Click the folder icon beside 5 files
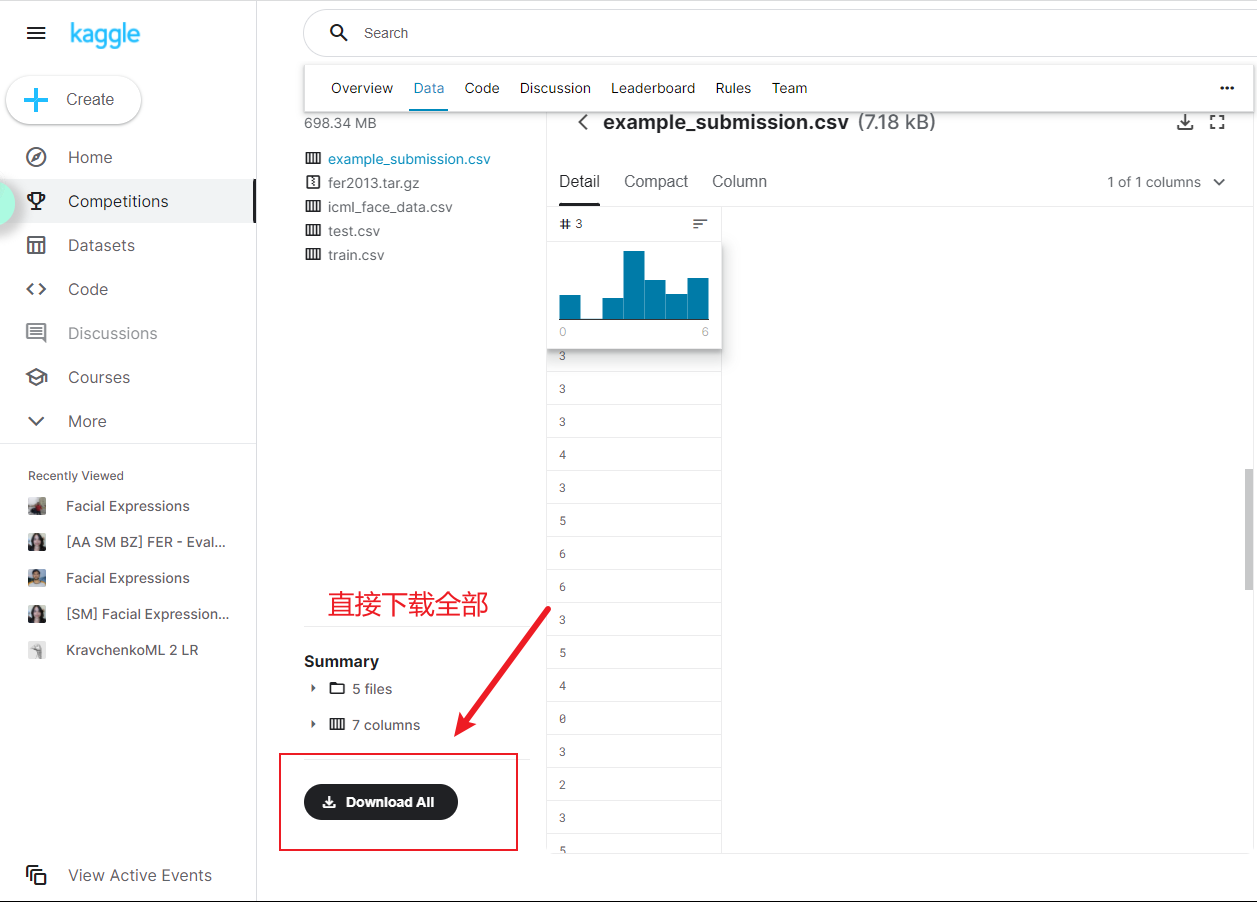Image resolution: width=1257 pixels, height=902 pixels. coord(337,688)
